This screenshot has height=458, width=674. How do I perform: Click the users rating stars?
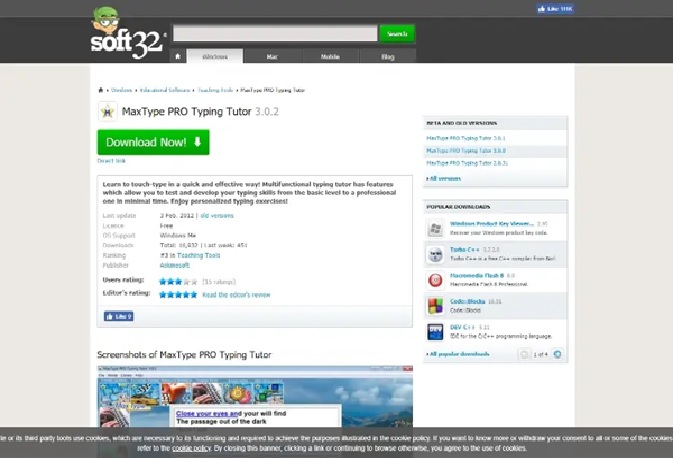(178, 282)
